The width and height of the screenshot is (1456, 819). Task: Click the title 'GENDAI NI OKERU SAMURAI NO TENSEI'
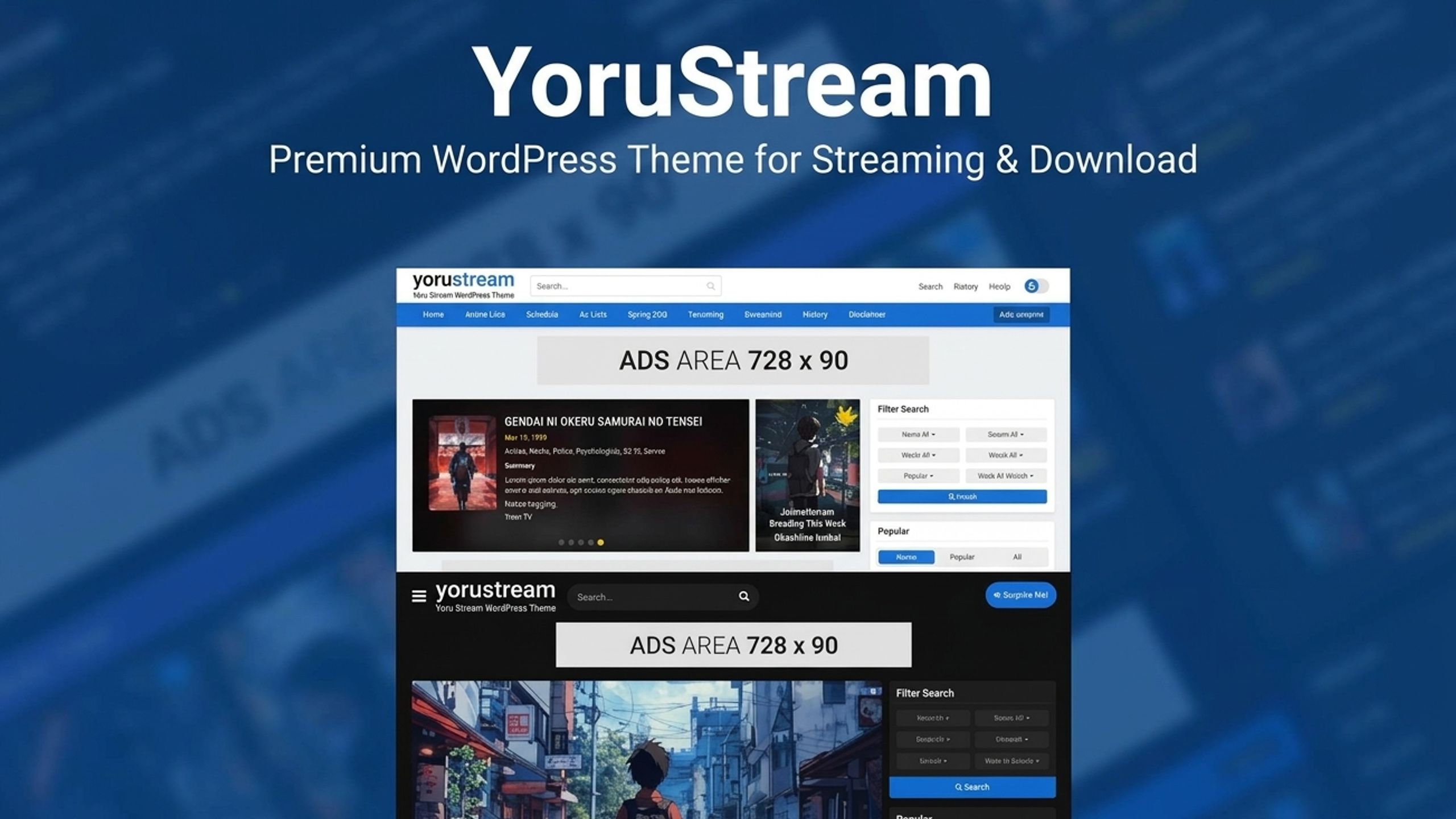(x=603, y=421)
